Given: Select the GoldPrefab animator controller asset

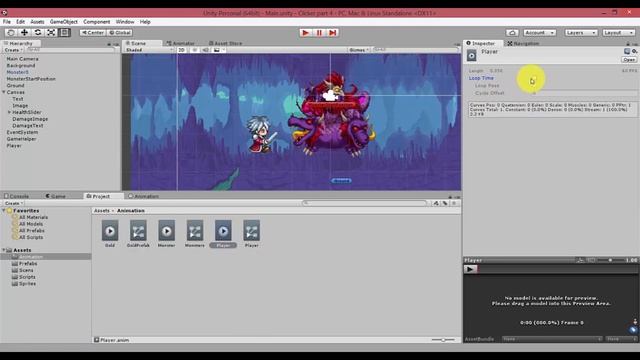Looking at the screenshot, I should (x=138, y=234).
